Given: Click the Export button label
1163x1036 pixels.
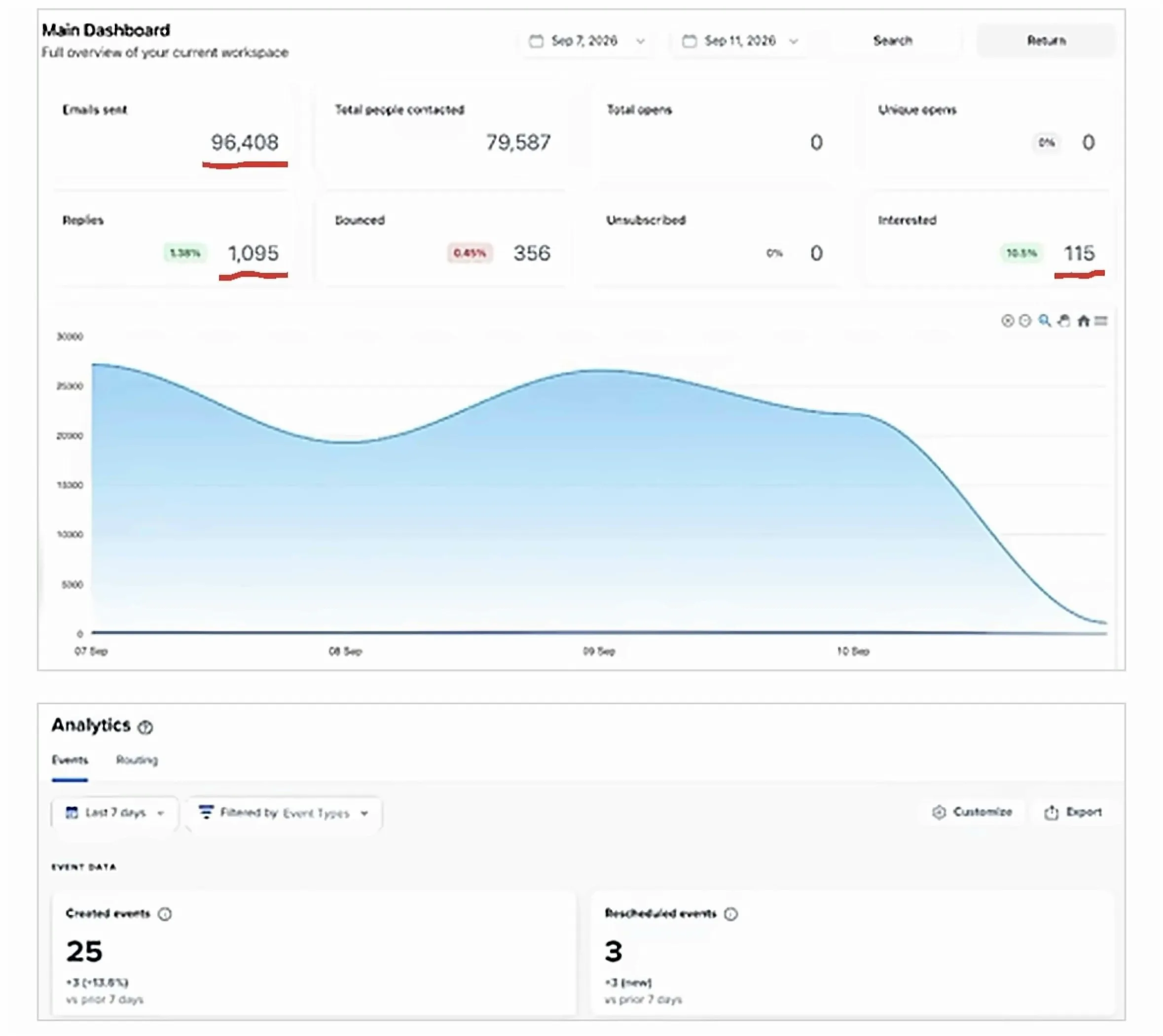Looking at the screenshot, I should click(x=1084, y=813).
